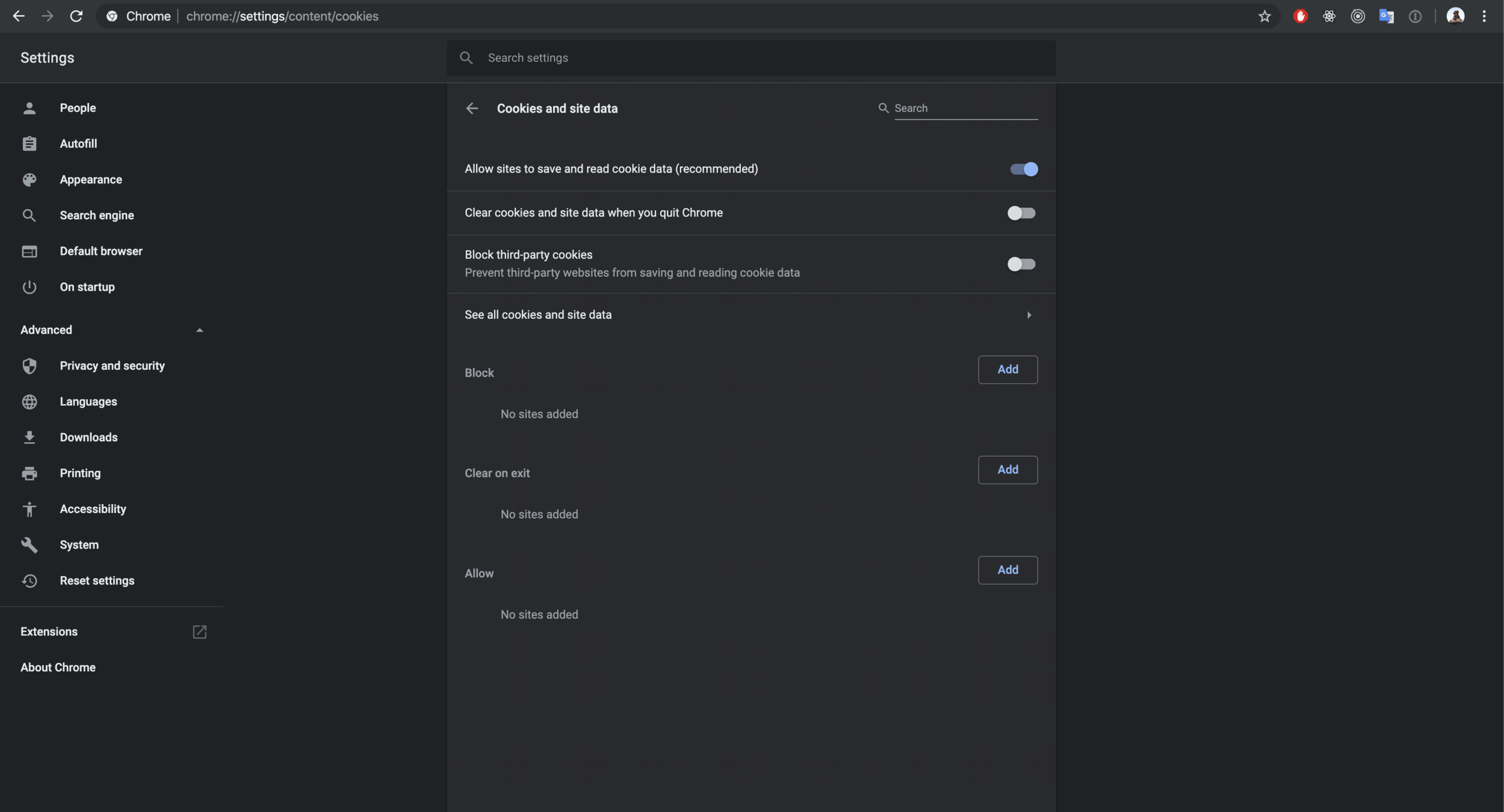Click the React DevTools extension icon
1504x812 pixels.
point(1329,16)
